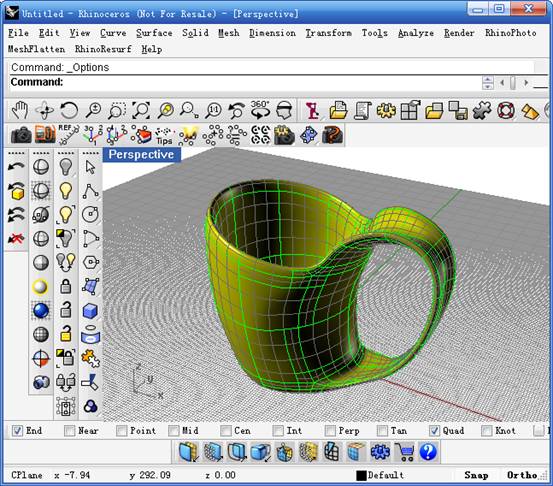Enable the Cen osnap checkbox
Screen dimensions: 553x486
pyautogui.click(x=225, y=431)
